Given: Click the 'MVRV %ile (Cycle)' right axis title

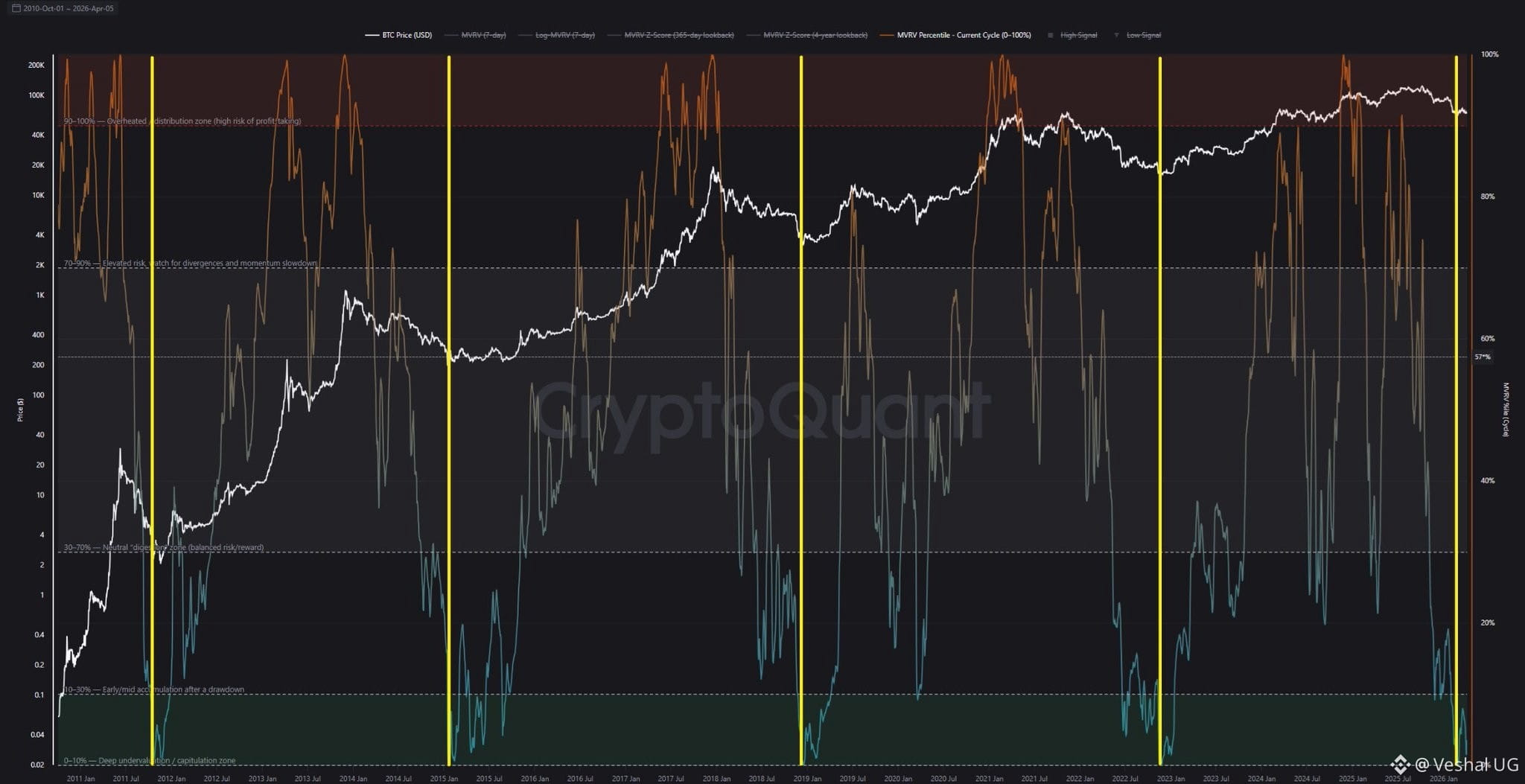Looking at the screenshot, I should [x=1506, y=409].
